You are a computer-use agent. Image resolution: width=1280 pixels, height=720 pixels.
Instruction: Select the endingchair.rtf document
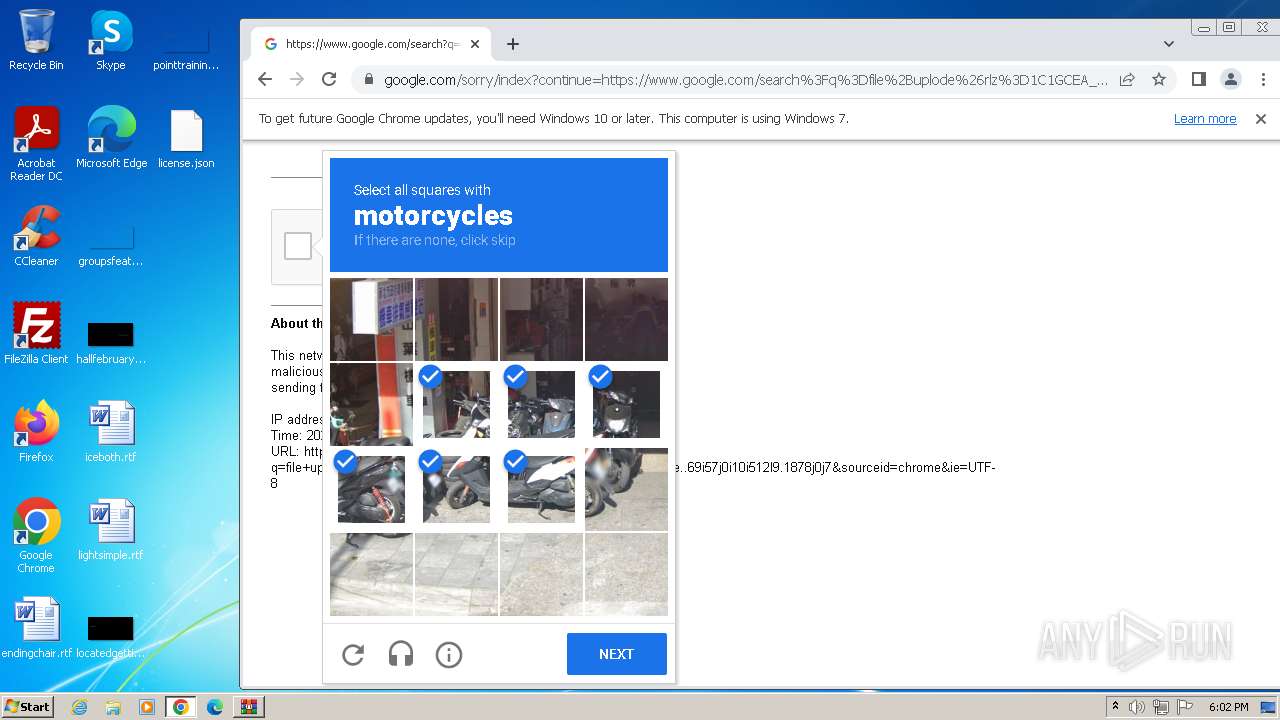pos(36,628)
